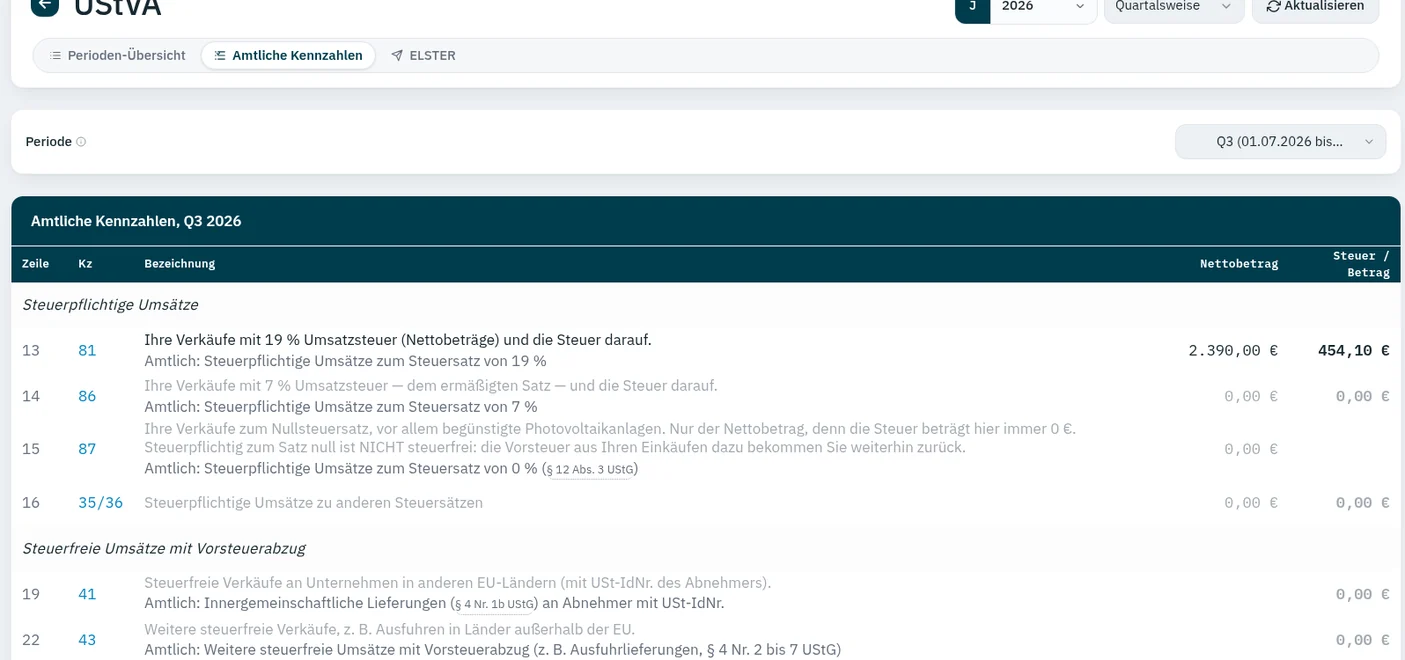This screenshot has width=1405, height=660.
Task: Open Kennzahl 81 link
Action: (87, 350)
